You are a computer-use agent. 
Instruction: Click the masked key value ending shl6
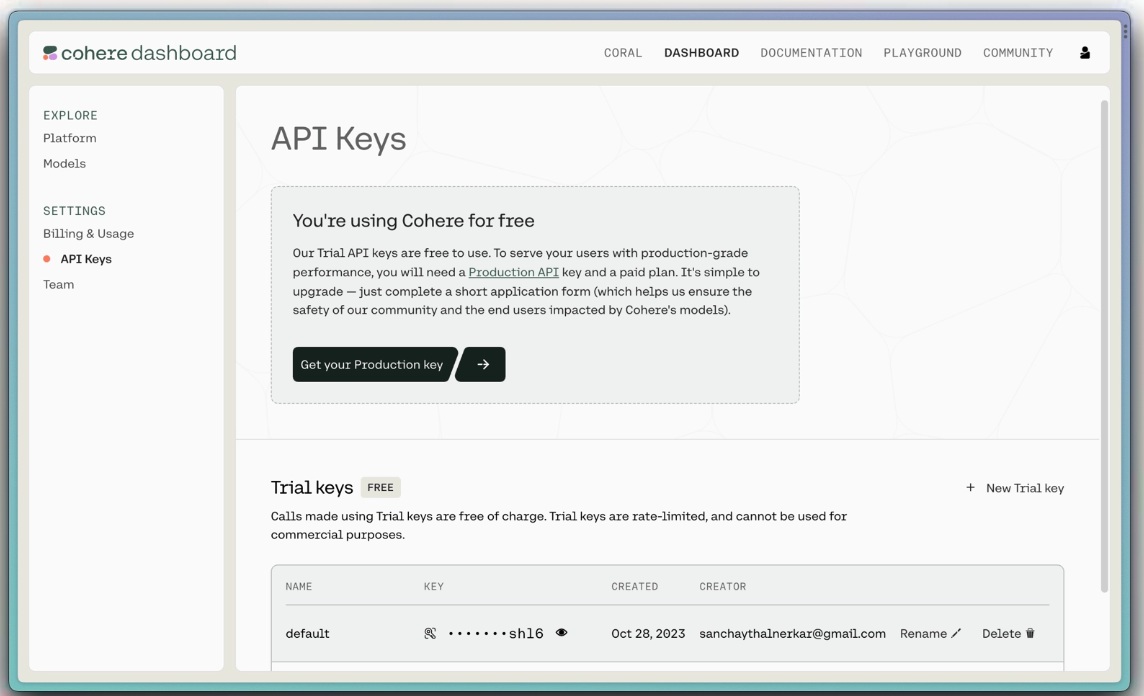coord(496,633)
